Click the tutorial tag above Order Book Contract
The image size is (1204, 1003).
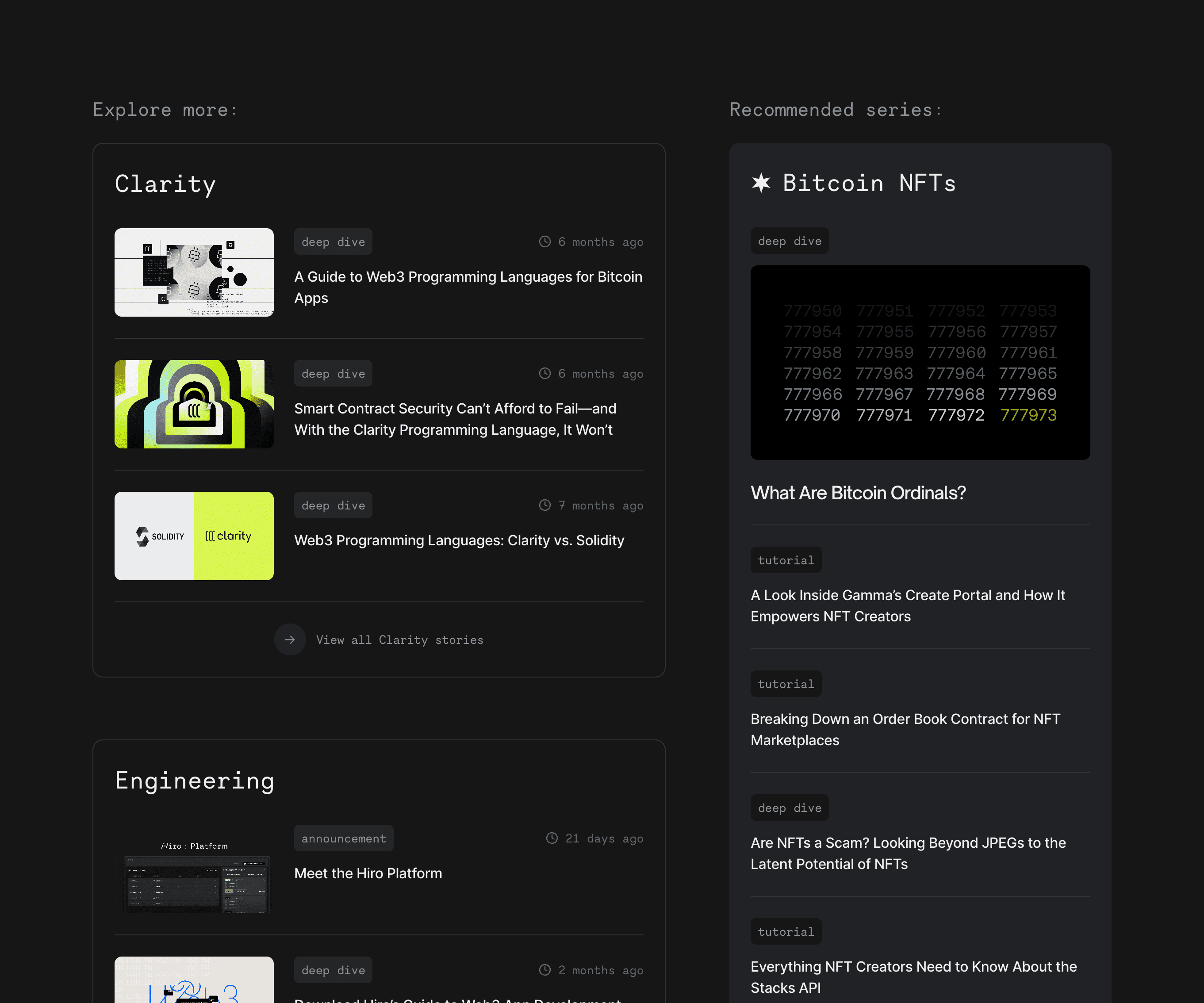(786, 684)
